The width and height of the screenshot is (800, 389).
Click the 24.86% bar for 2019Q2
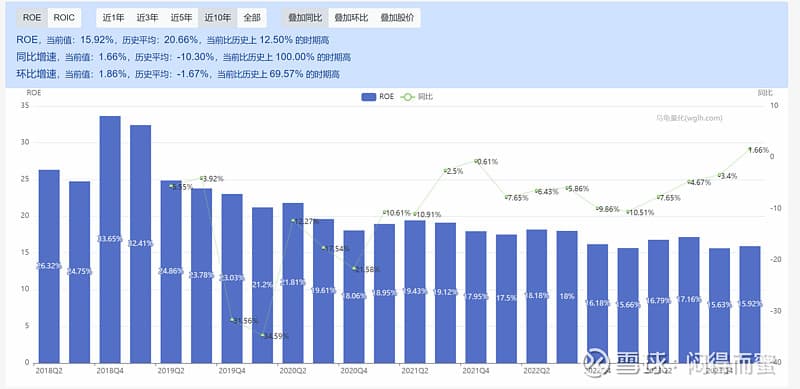pos(171,272)
